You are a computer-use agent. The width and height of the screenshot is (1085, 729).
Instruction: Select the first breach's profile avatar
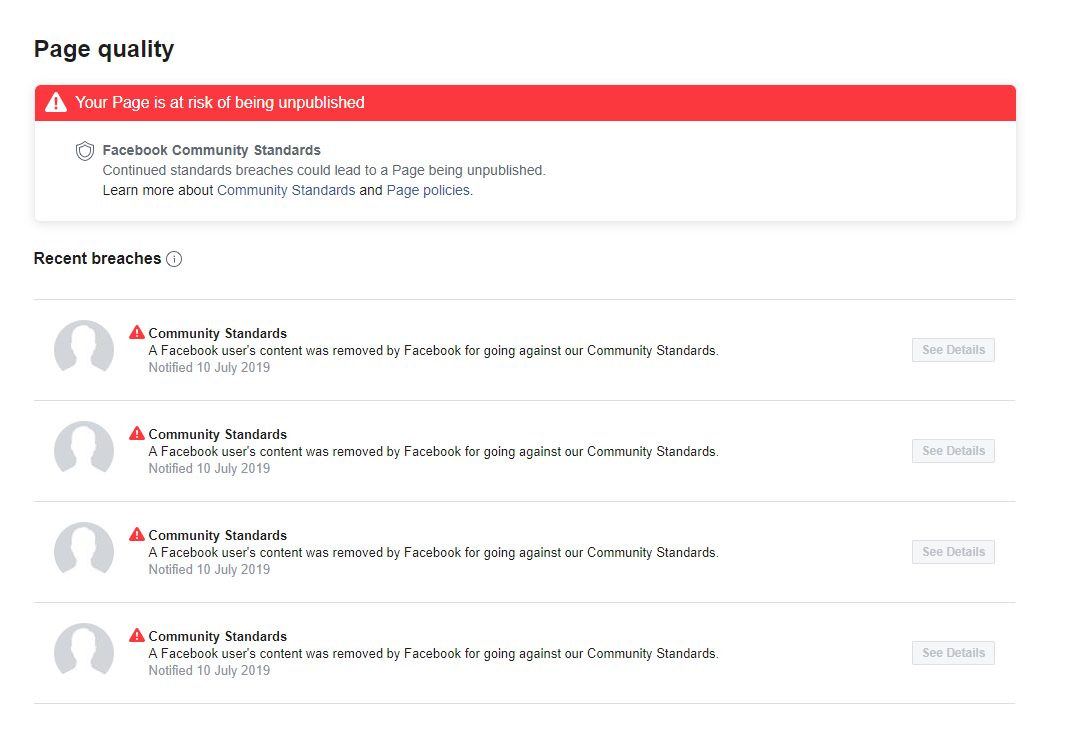(84, 349)
